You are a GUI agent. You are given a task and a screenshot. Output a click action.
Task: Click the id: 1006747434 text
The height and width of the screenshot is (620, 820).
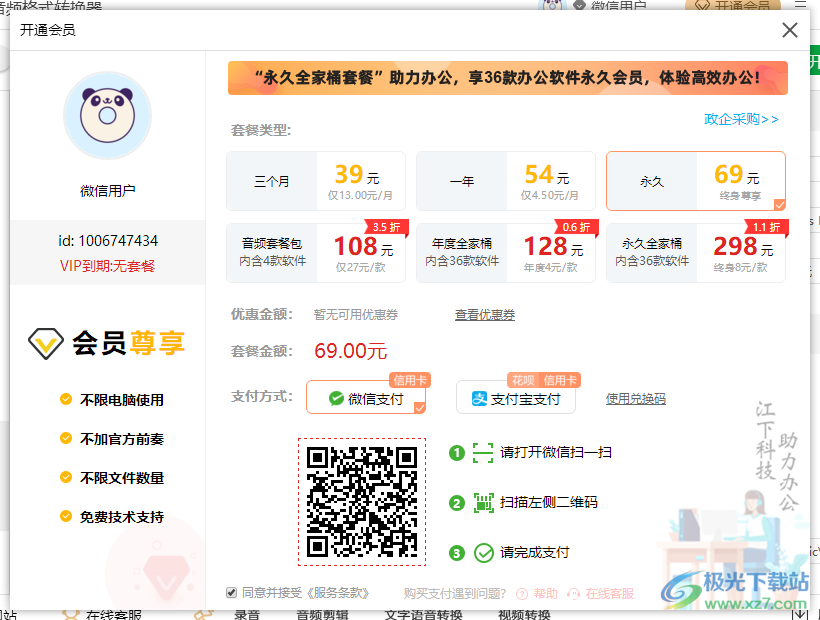click(x=108, y=240)
